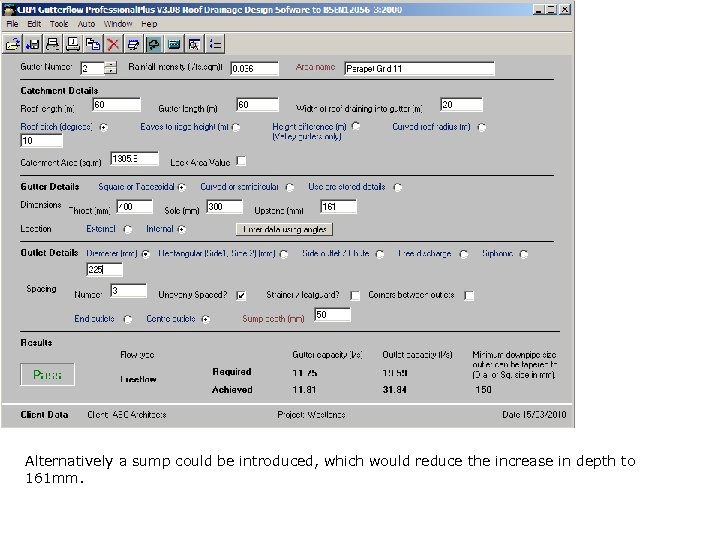Image resolution: width=720 pixels, height=540 pixels.
Task: Select Side outlet / chute option
Action: (380, 254)
